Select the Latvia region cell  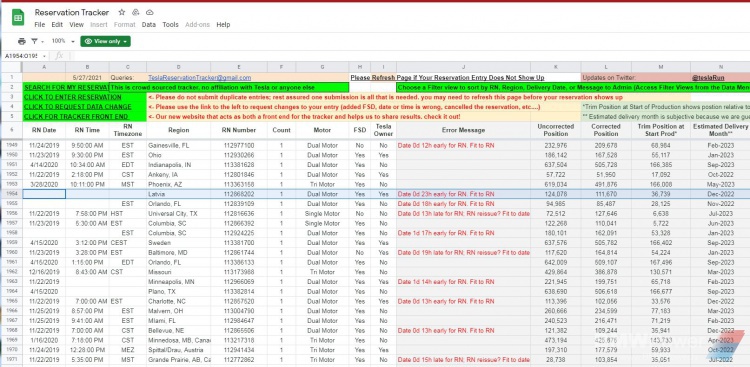point(178,194)
